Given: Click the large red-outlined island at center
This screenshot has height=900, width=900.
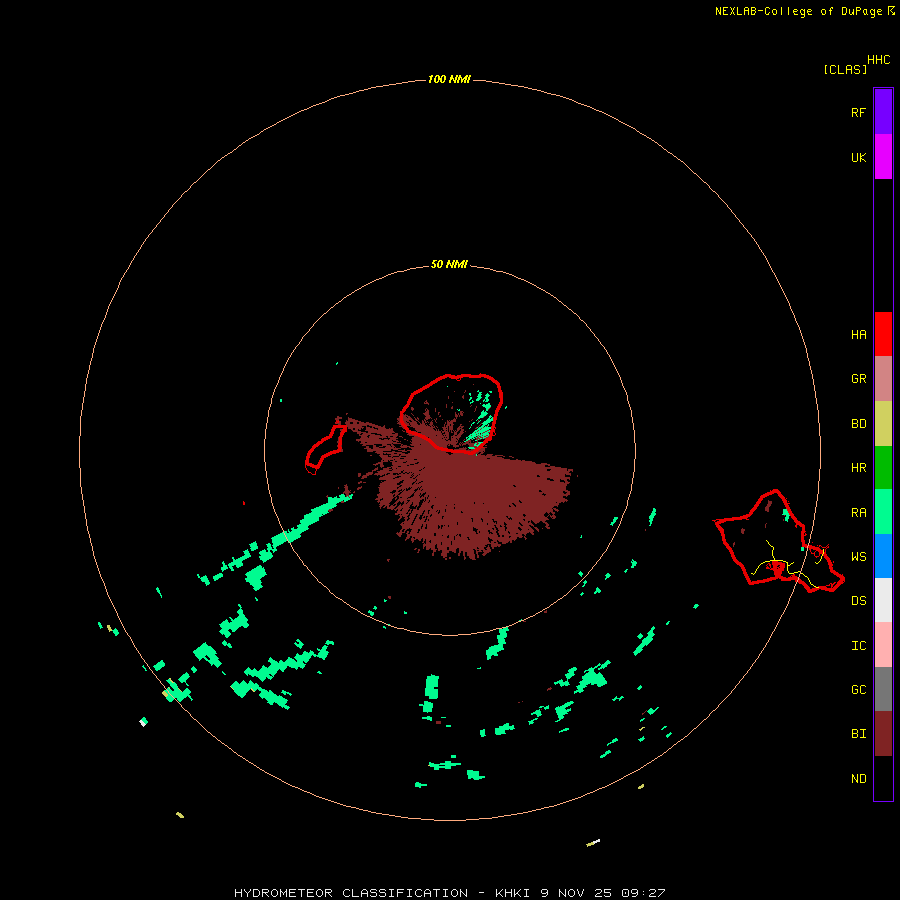Looking at the screenshot, I should (x=451, y=413).
